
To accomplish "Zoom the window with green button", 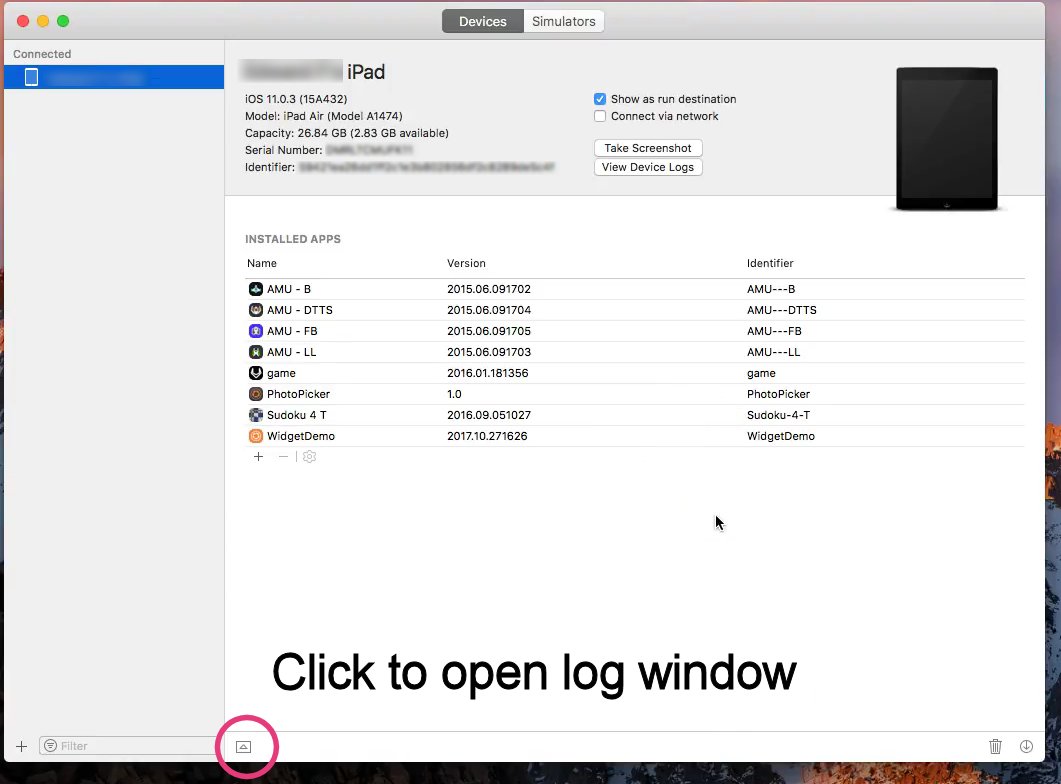I will pos(63,21).
